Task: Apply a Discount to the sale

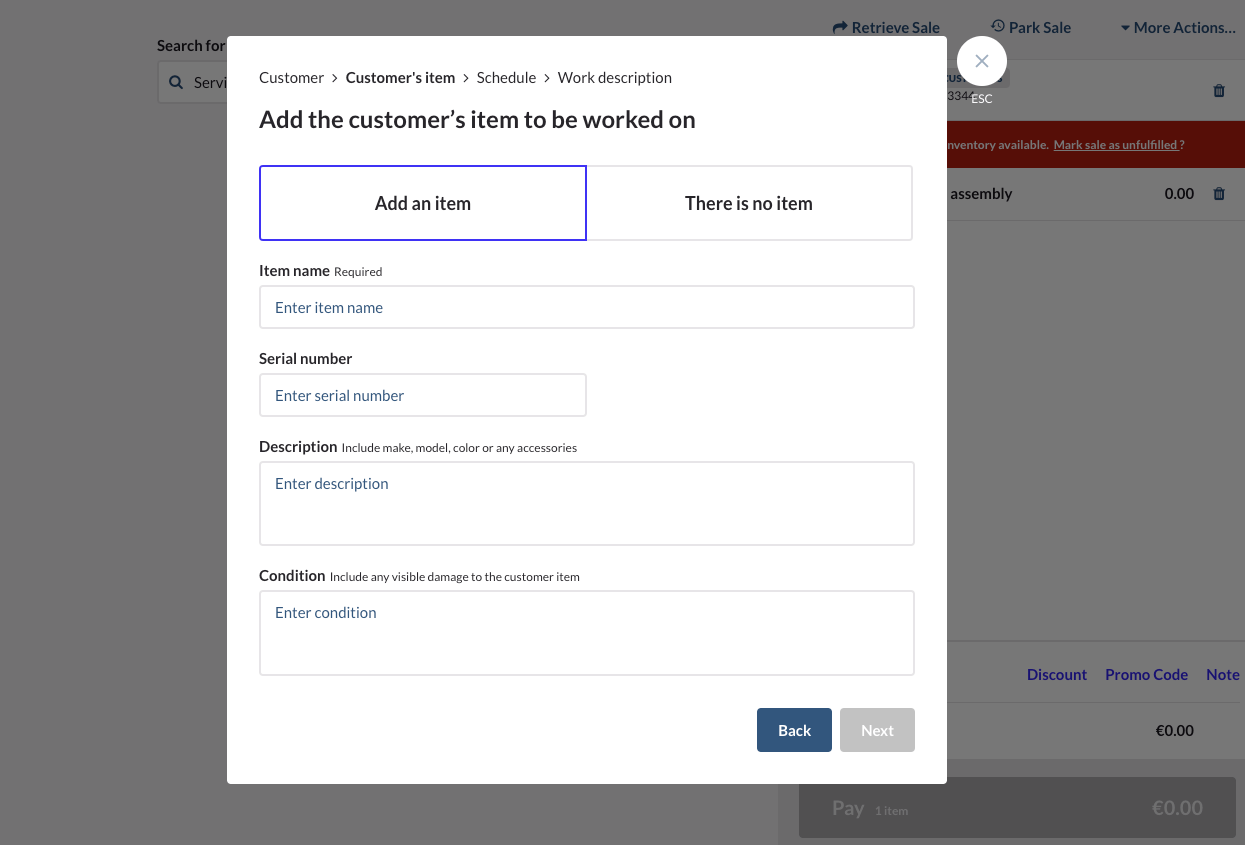Action: (x=1057, y=675)
